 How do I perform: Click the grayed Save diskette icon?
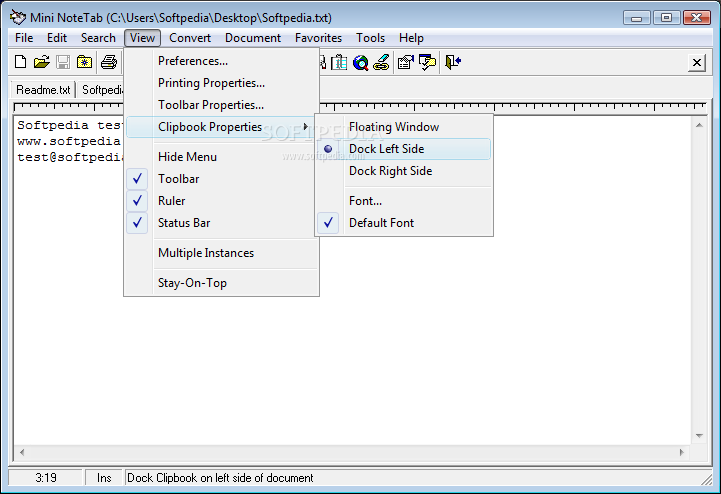[63, 62]
